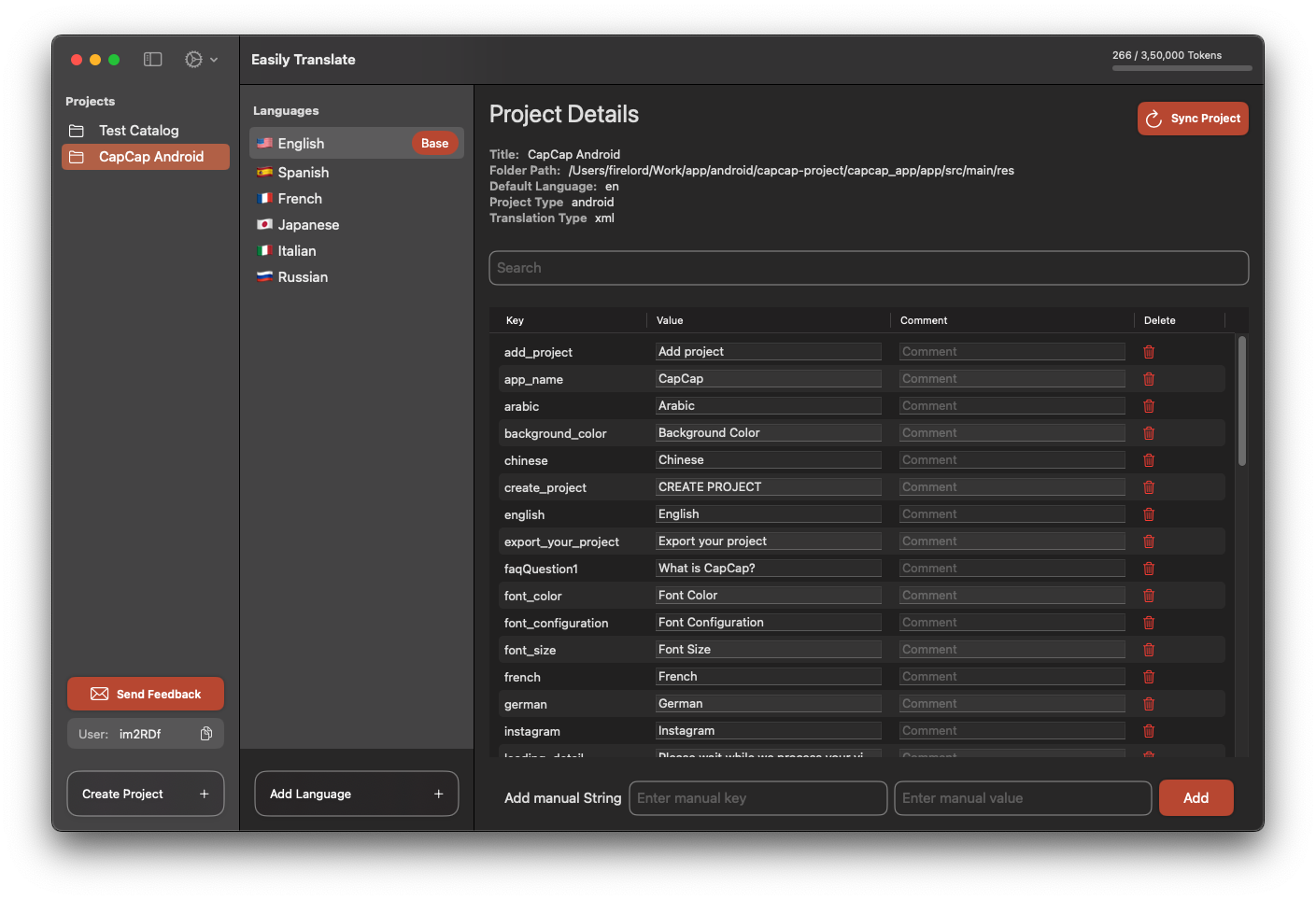The width and height of the screenshot is (1316, 900).
Task: Click the manual key input field
Action: coord(758,798)
